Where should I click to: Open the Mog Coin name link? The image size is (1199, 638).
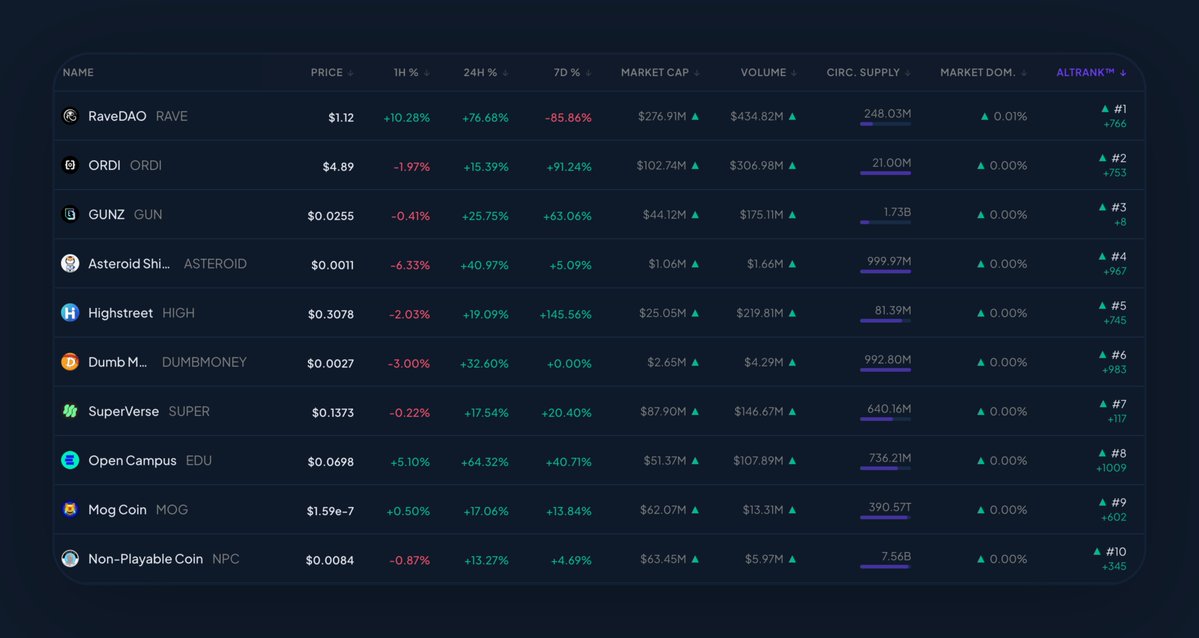117,510
